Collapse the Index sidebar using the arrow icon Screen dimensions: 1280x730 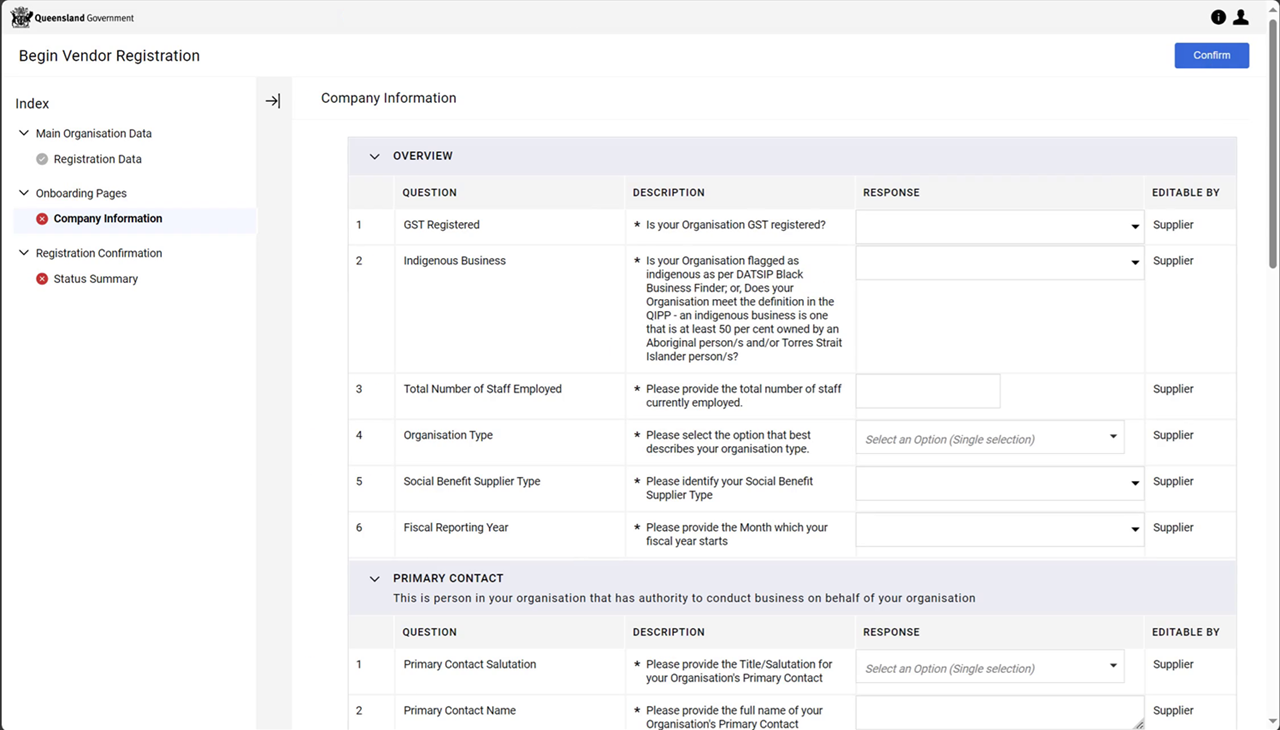pos(272,101)
